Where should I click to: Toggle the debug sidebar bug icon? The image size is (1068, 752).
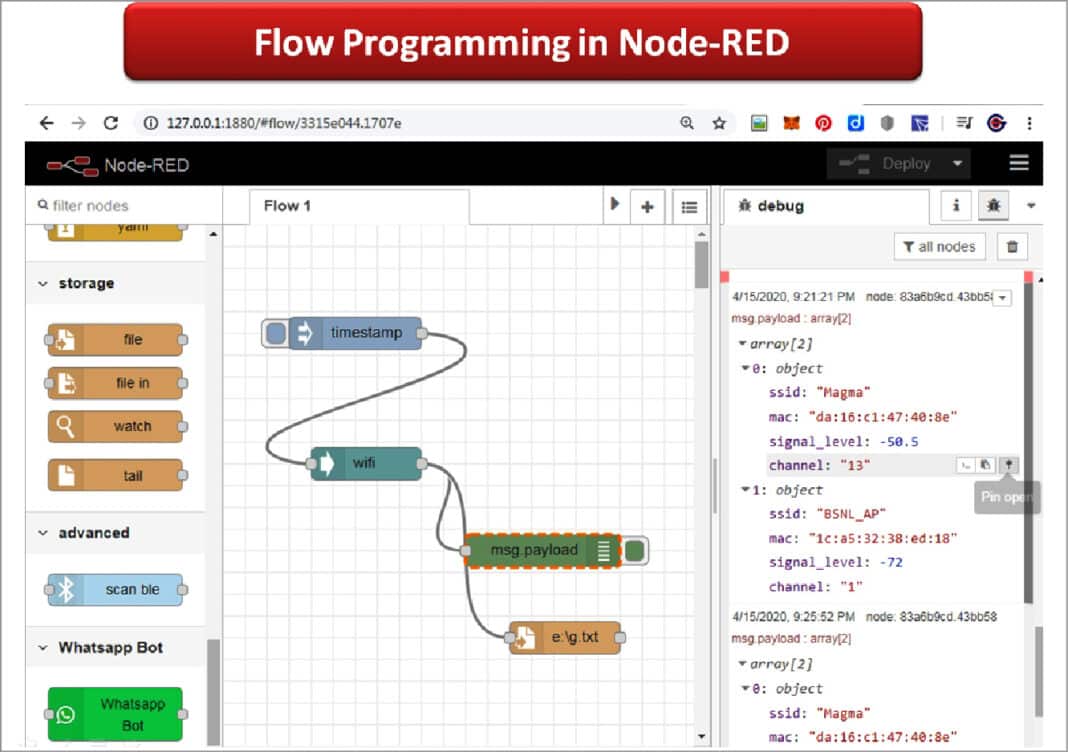(x=993, y=206)
